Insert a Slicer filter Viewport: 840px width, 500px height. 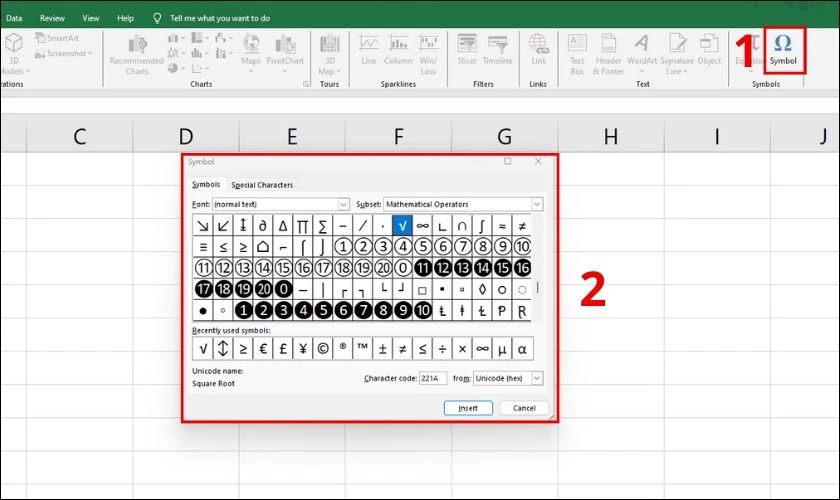[467, 51]
